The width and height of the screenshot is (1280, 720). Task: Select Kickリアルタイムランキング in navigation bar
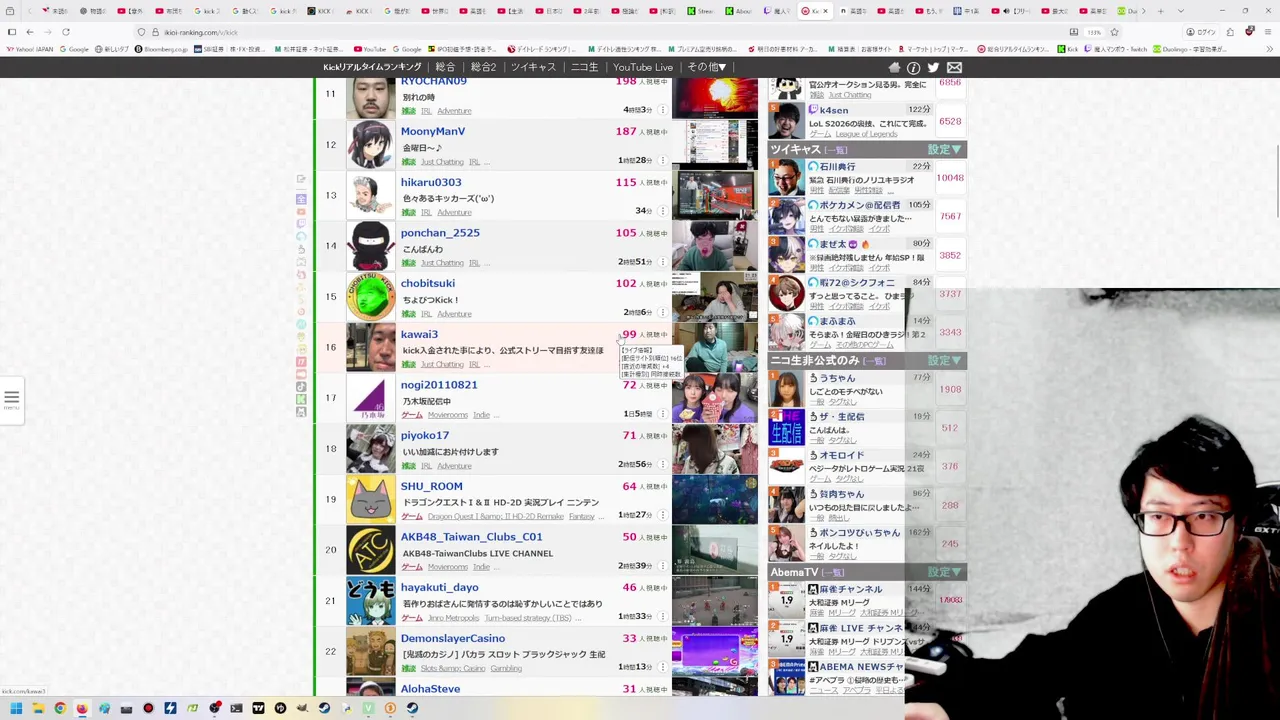[372, 67]
